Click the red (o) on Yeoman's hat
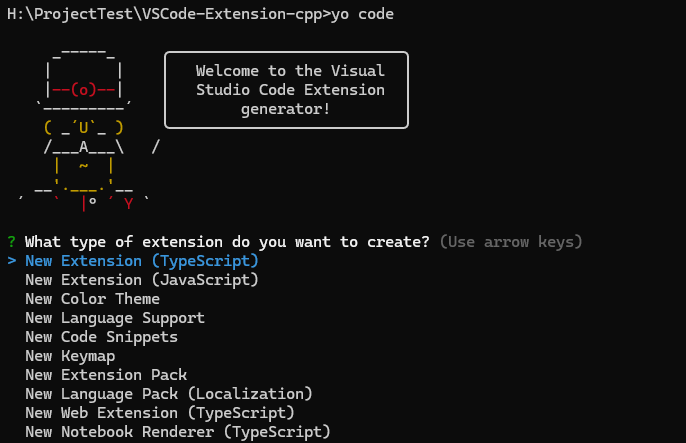The width and height of the screenshot is (686, 443). pos(84,90)
